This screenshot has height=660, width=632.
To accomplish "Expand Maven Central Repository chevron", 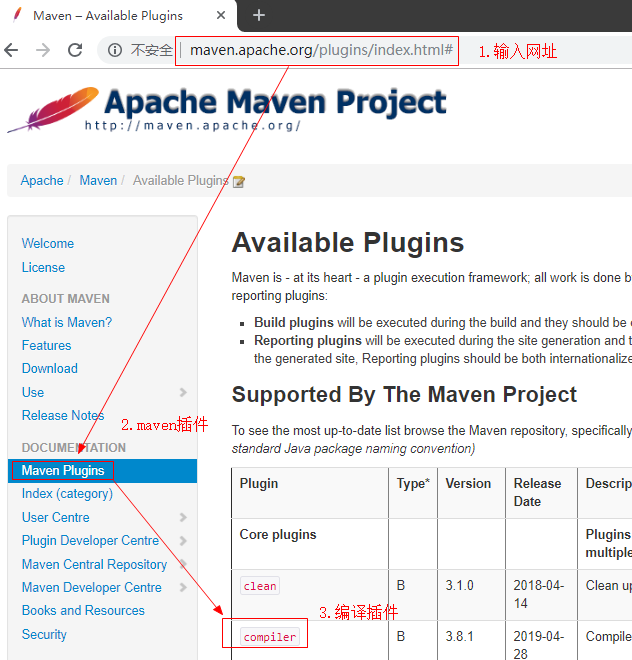I will click(x=183, y=564).
